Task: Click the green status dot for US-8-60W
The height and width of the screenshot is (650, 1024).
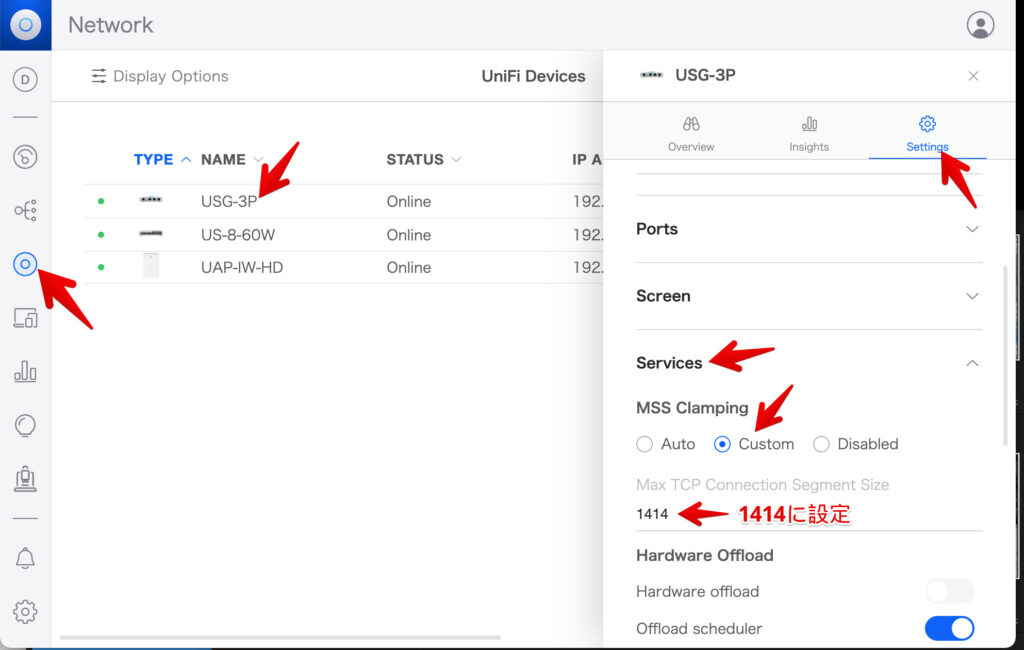Action: coord(101,234)
